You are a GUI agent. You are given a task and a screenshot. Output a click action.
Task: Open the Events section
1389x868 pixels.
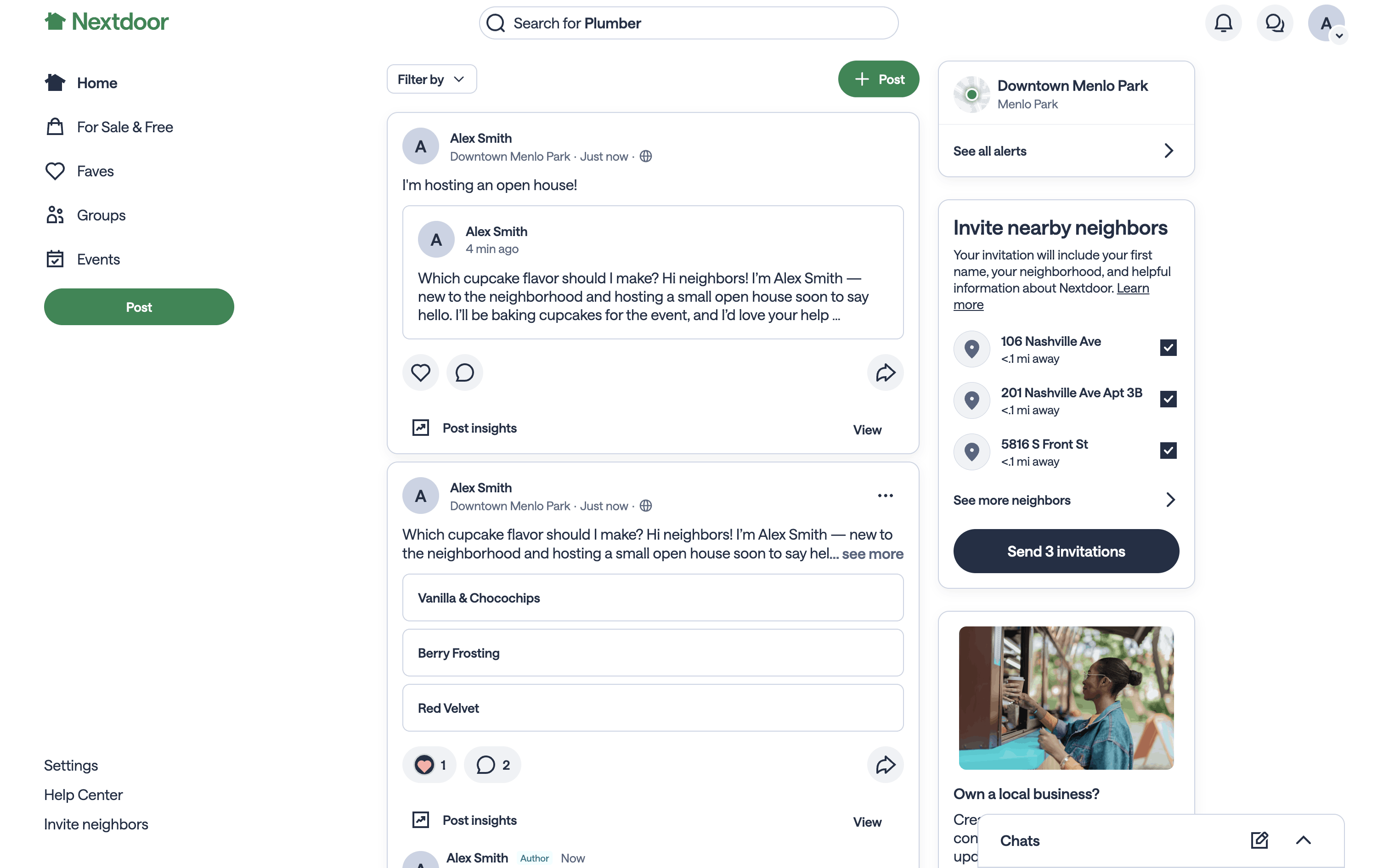(98, 259)
